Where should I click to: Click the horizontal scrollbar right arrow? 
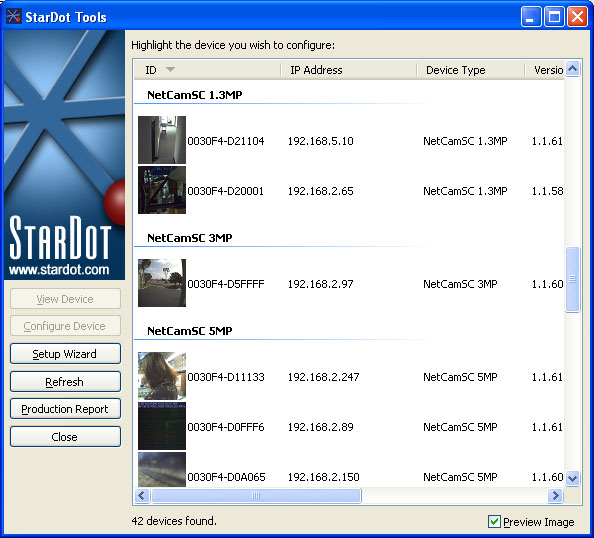point(556,495)
